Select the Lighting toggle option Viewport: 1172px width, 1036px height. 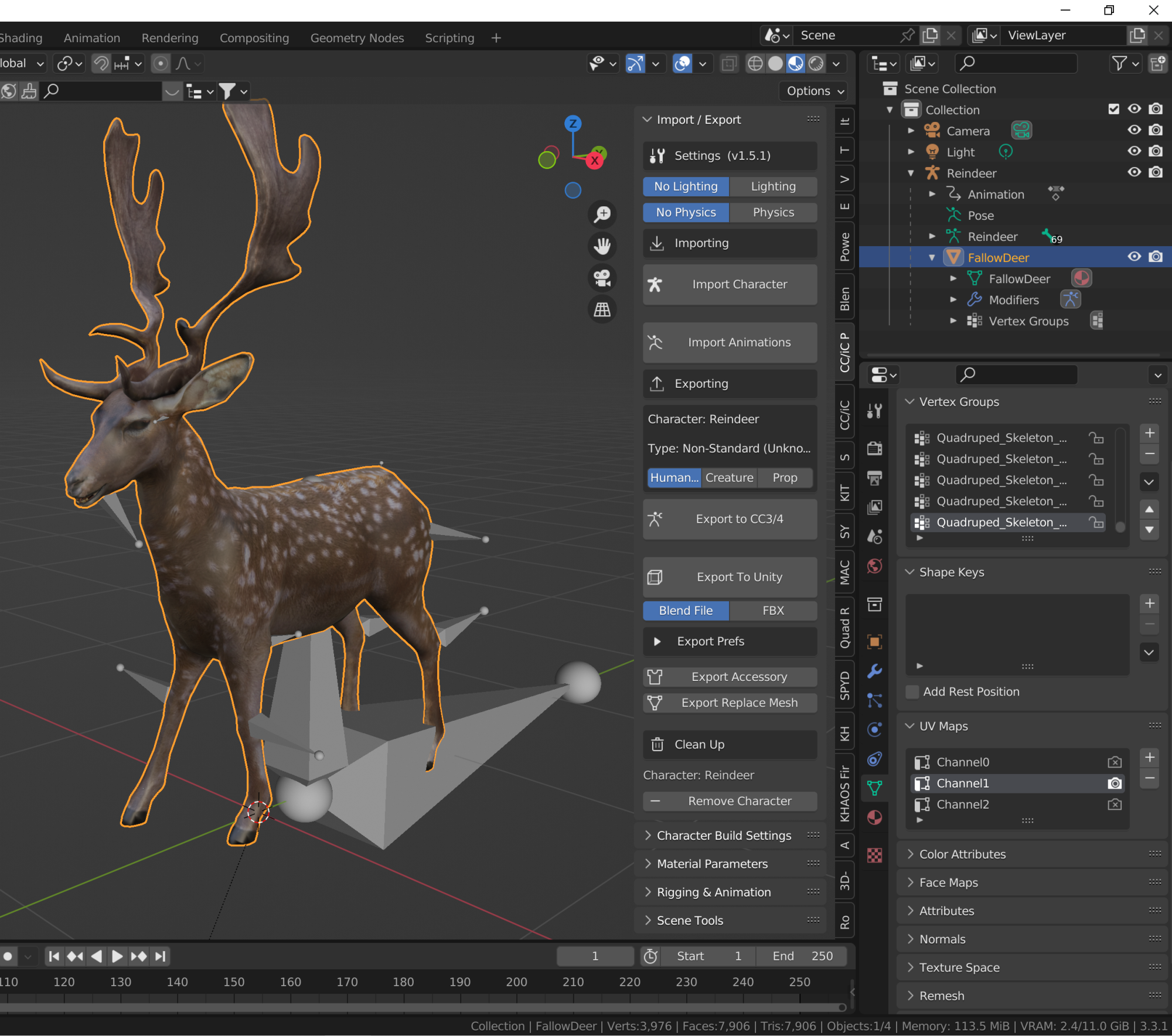[x=773, y=186]
